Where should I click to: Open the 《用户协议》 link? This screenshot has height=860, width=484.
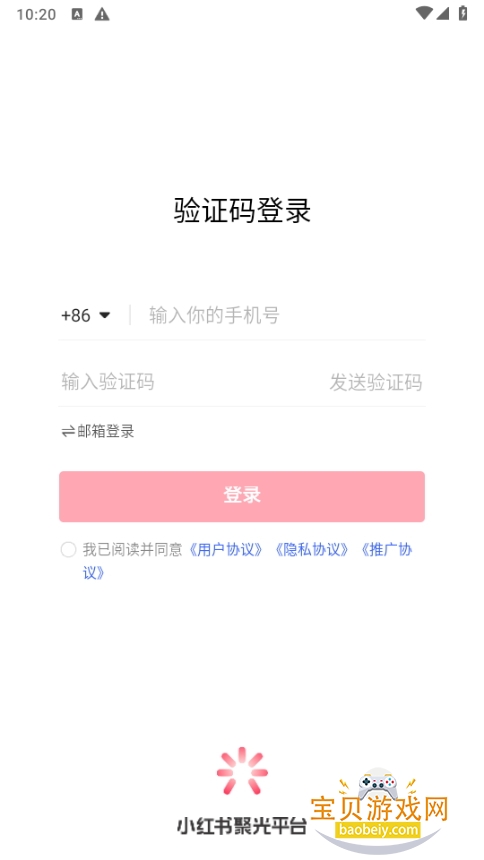(x=226, y=550)
